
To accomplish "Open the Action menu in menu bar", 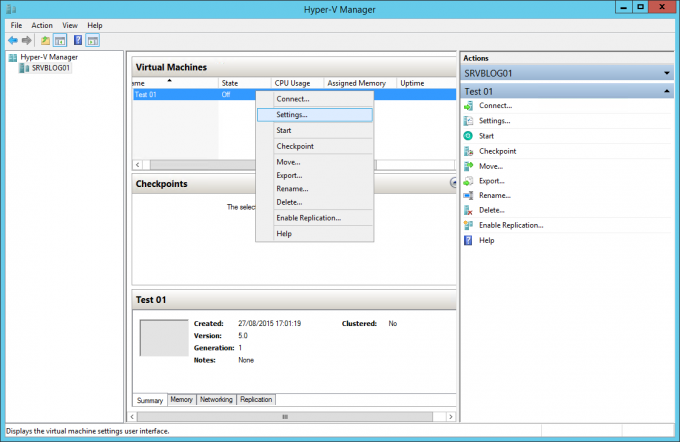I will pos(42,25).
